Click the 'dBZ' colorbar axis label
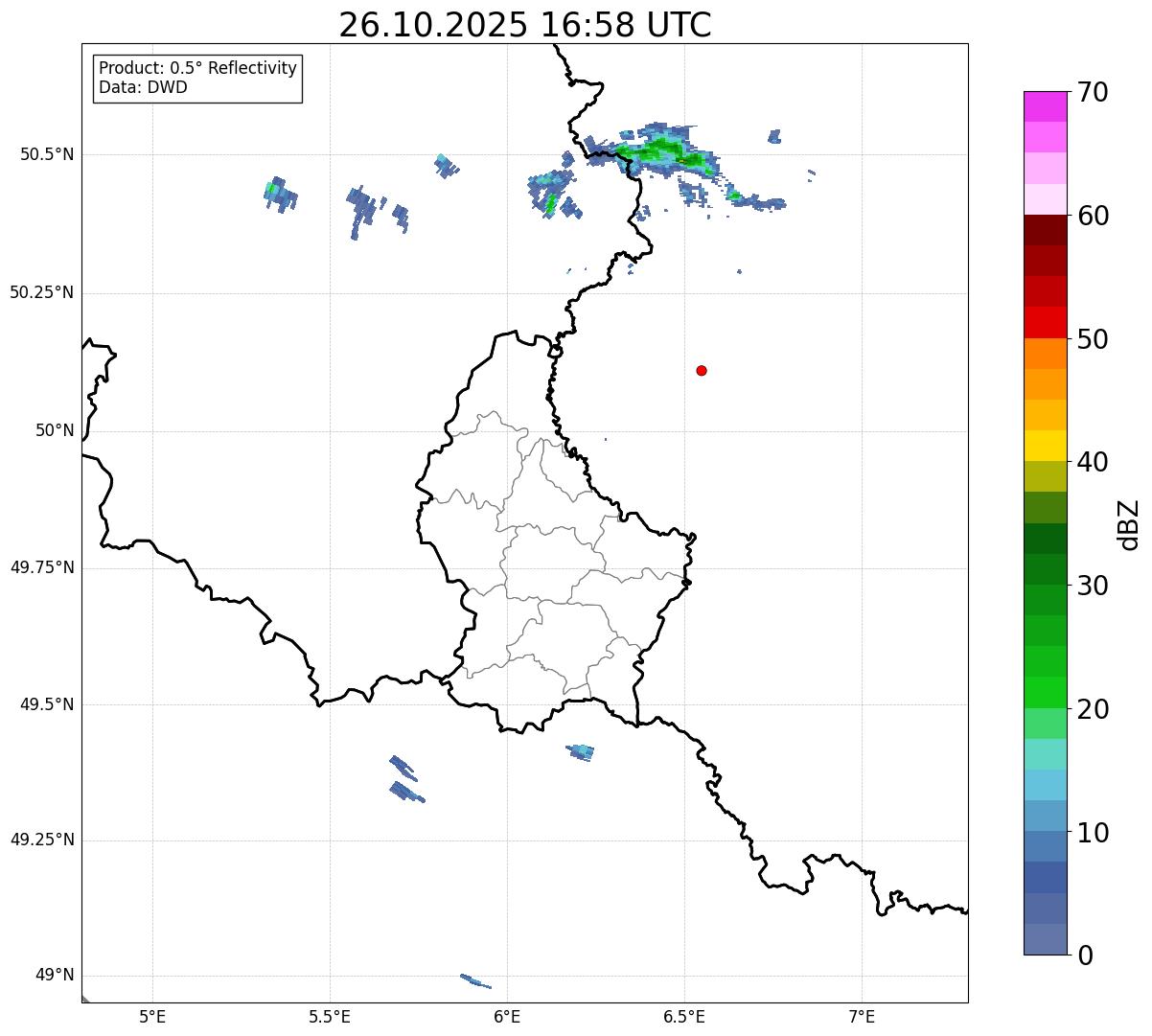 point(1128,523)
